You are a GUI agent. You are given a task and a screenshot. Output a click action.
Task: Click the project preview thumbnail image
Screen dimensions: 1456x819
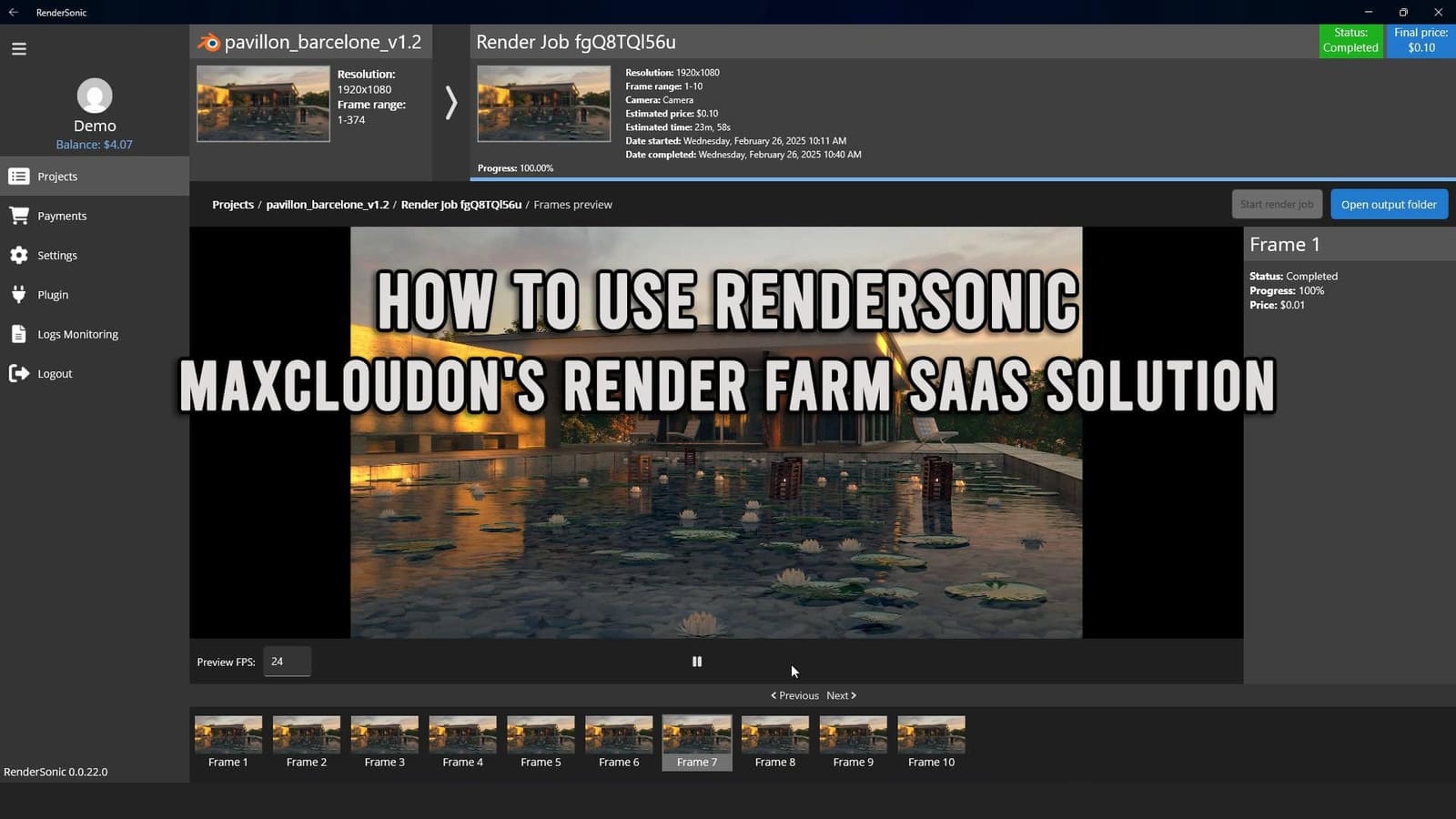(x=263, y=104)
